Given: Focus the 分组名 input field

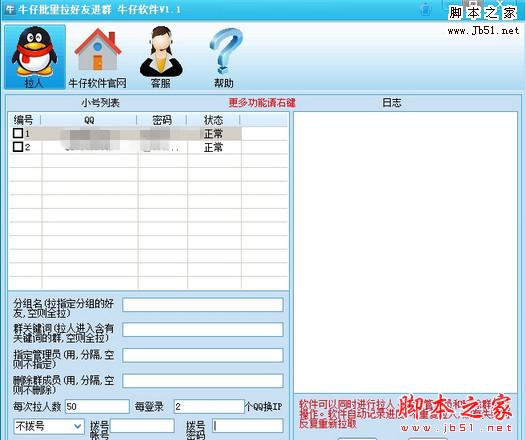Looking at the screenshot, I should tap(203, 305).
